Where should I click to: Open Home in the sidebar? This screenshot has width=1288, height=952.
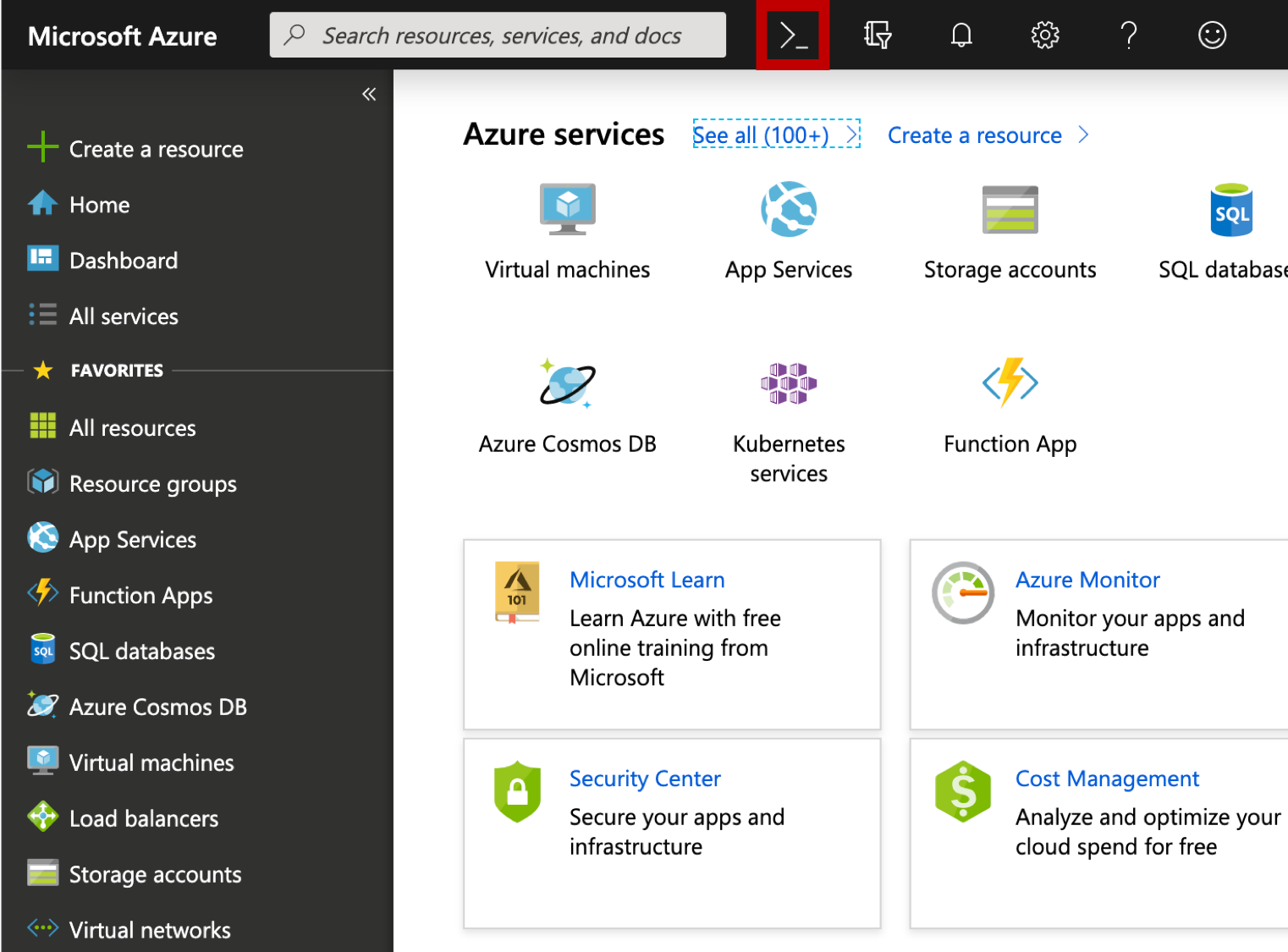click(x=99, y=205)
